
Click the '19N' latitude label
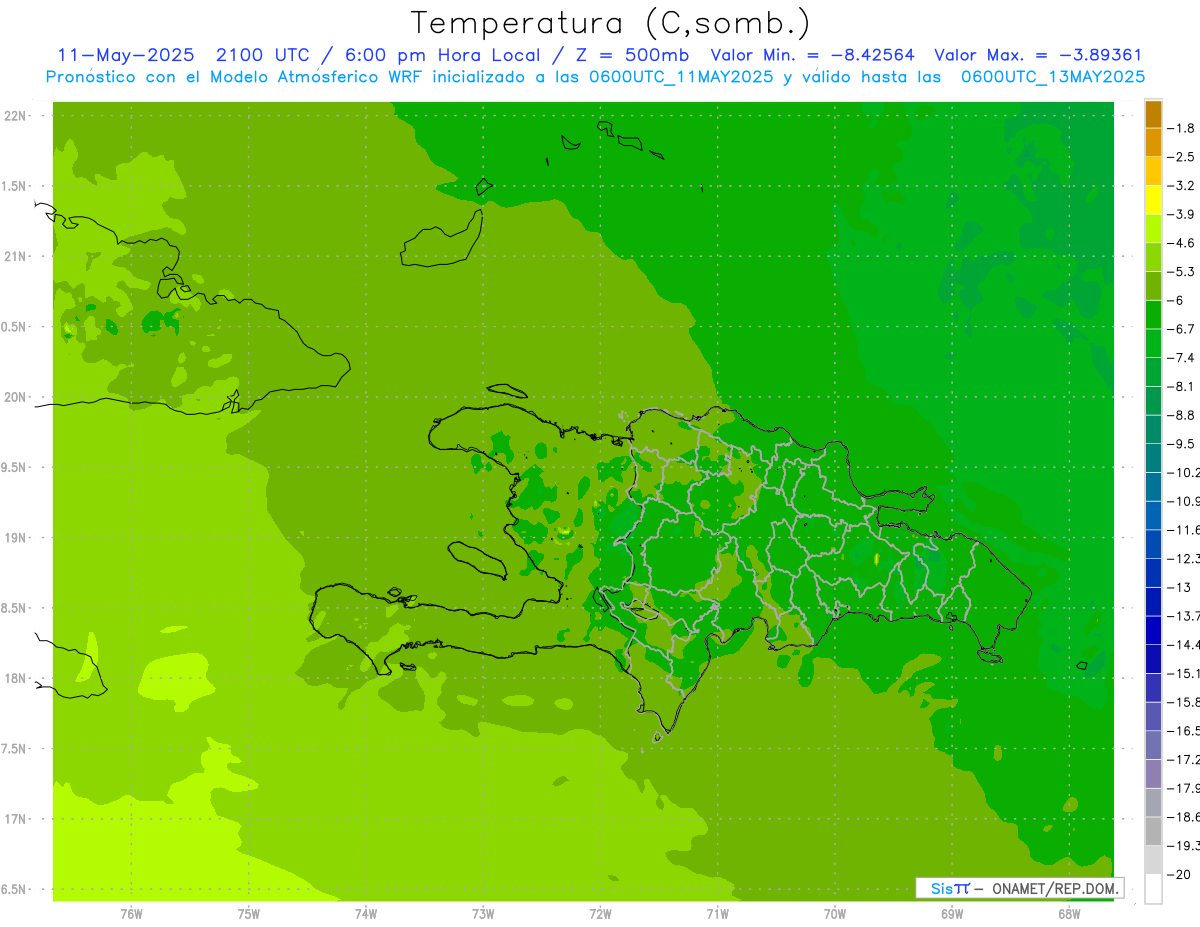[x=15, y=538]
